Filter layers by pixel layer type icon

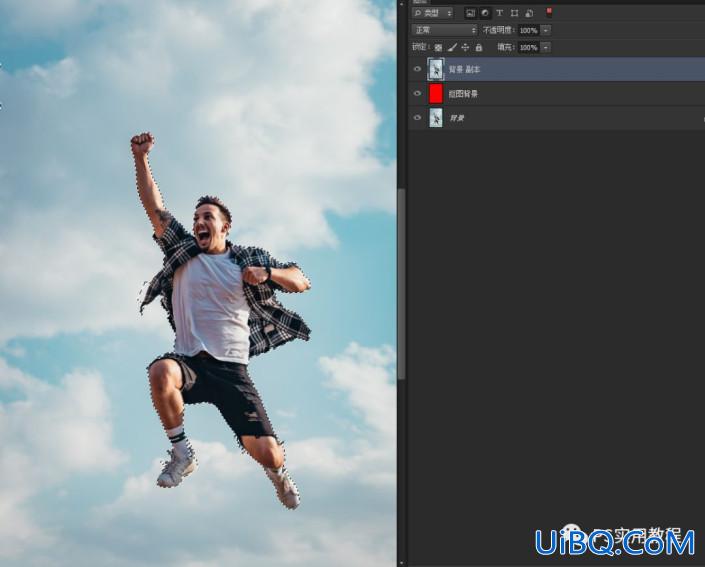[x=470, y=13]
